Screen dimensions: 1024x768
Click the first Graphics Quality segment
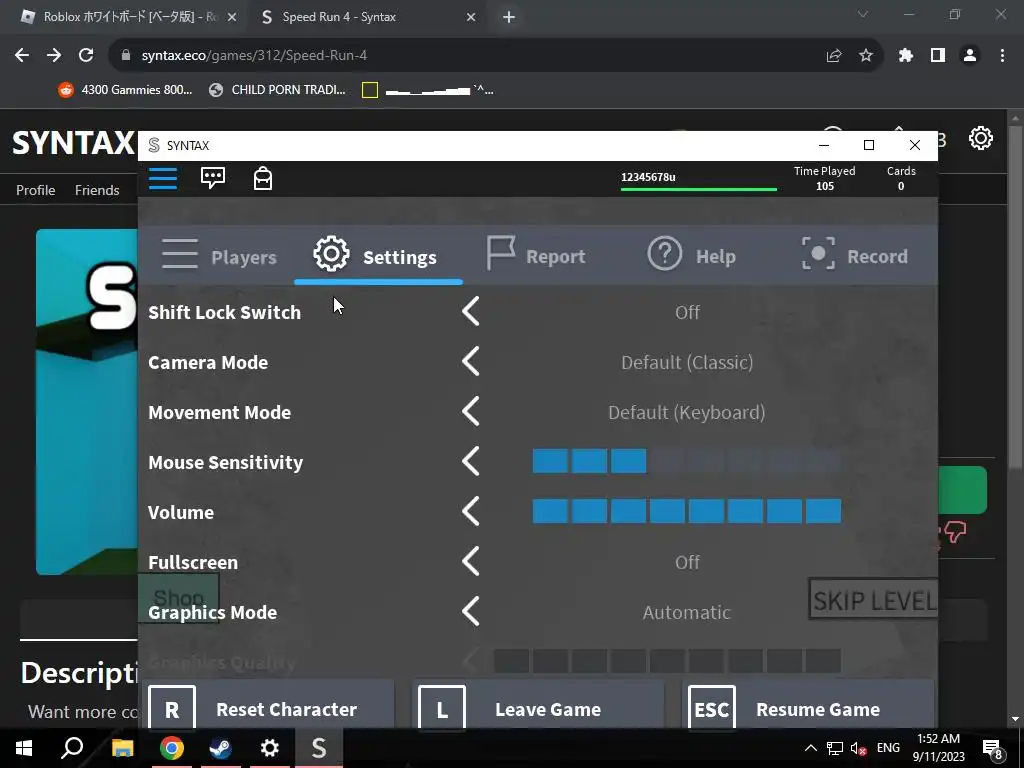[511, 661]
